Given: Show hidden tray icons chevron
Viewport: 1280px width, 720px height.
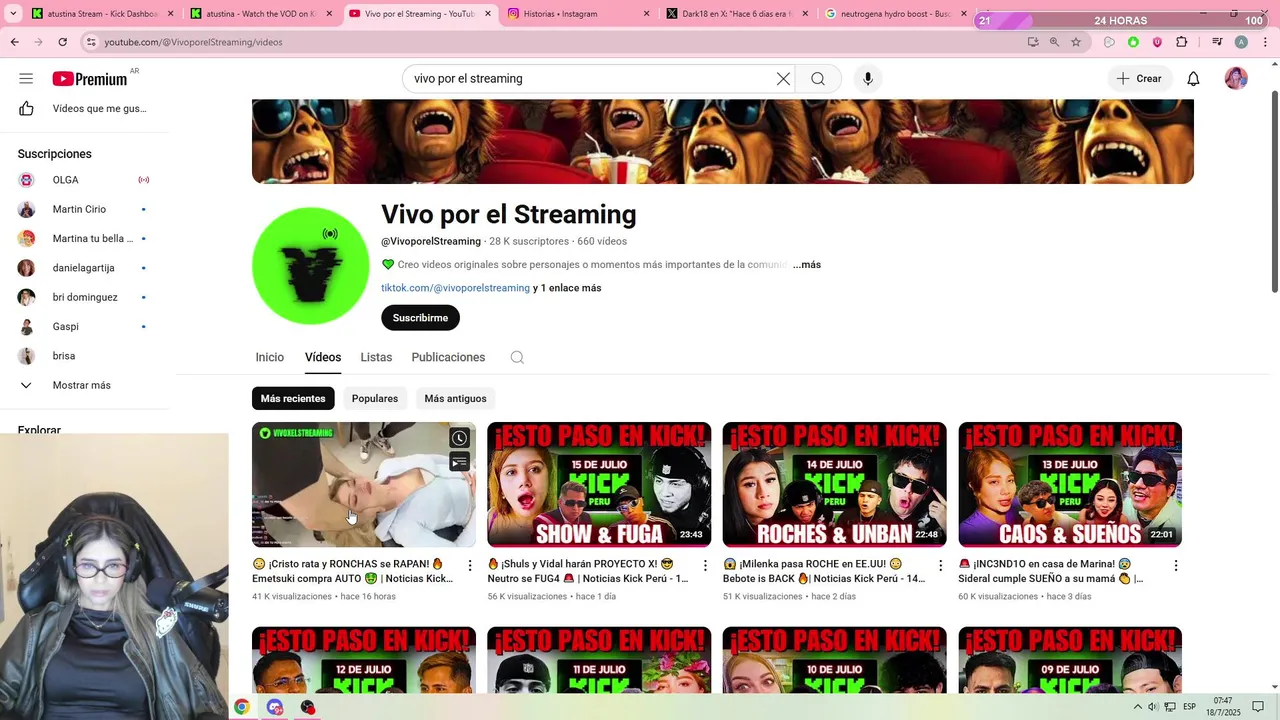Looking at the screenshot, I should tap(1137, 707).
